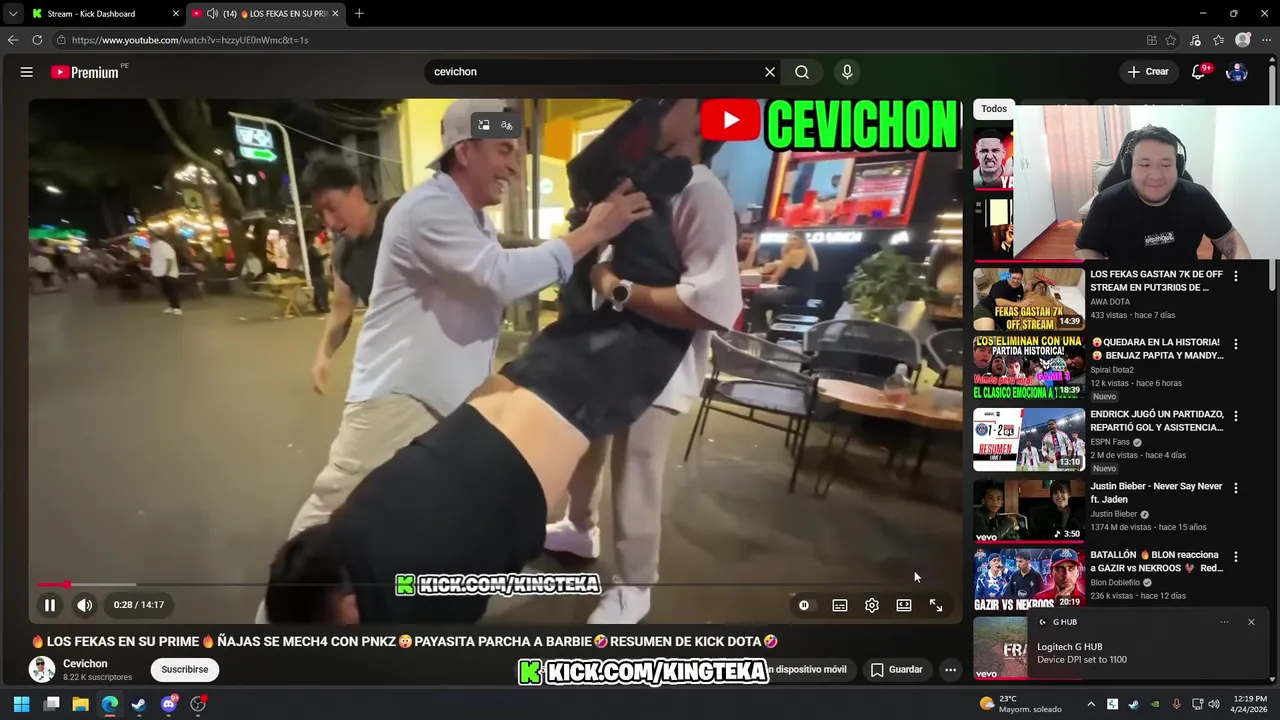The image size is (1280, 720).
Task: Open YouTube account avatar menu
Action: (1237, 72)
